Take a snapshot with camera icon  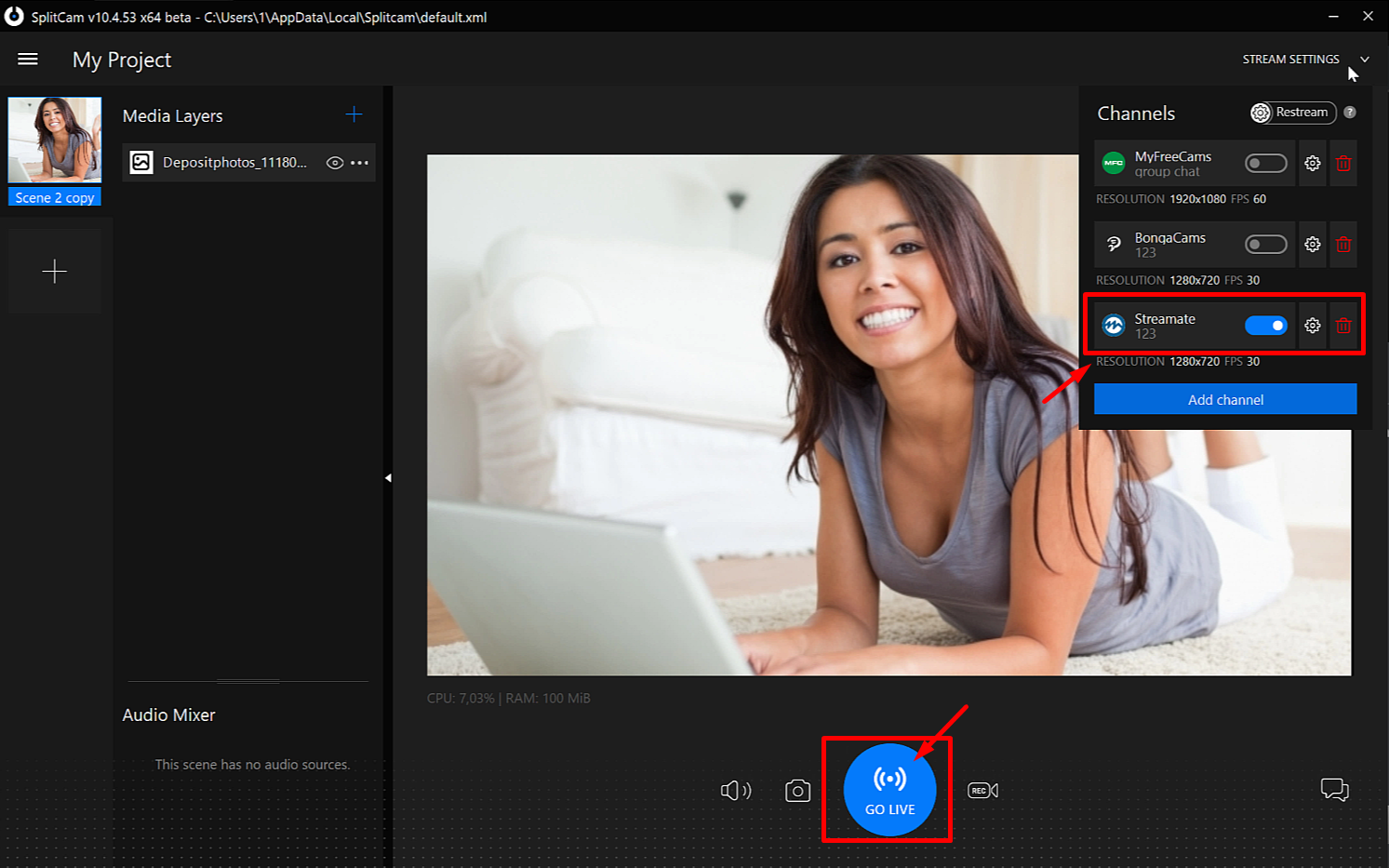click(797, 791)
